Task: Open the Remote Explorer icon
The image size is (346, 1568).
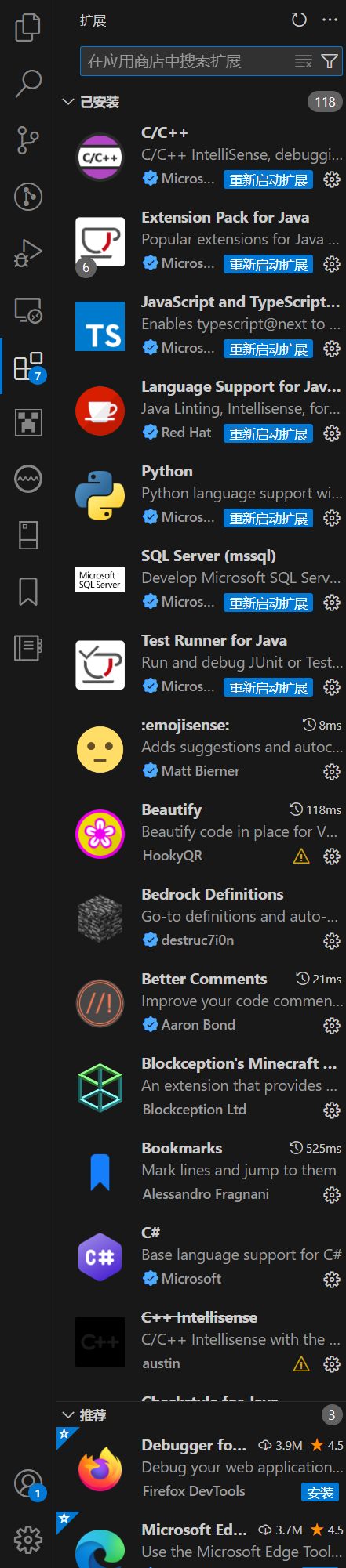Action: [x=28, y=310]
